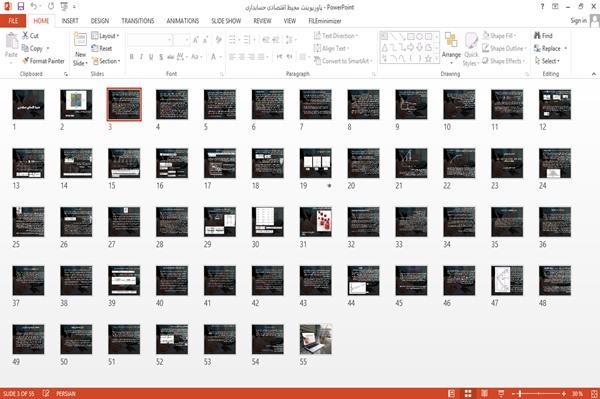Select slide 47 thumbnail
The width and height of the screenshot is (600, 399).
[x=507, y=281]
